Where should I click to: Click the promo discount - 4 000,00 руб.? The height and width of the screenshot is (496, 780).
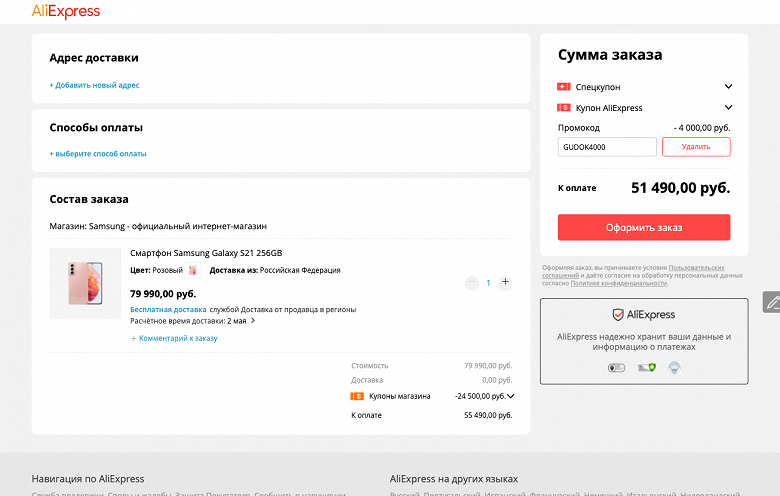tap(702, 128)
